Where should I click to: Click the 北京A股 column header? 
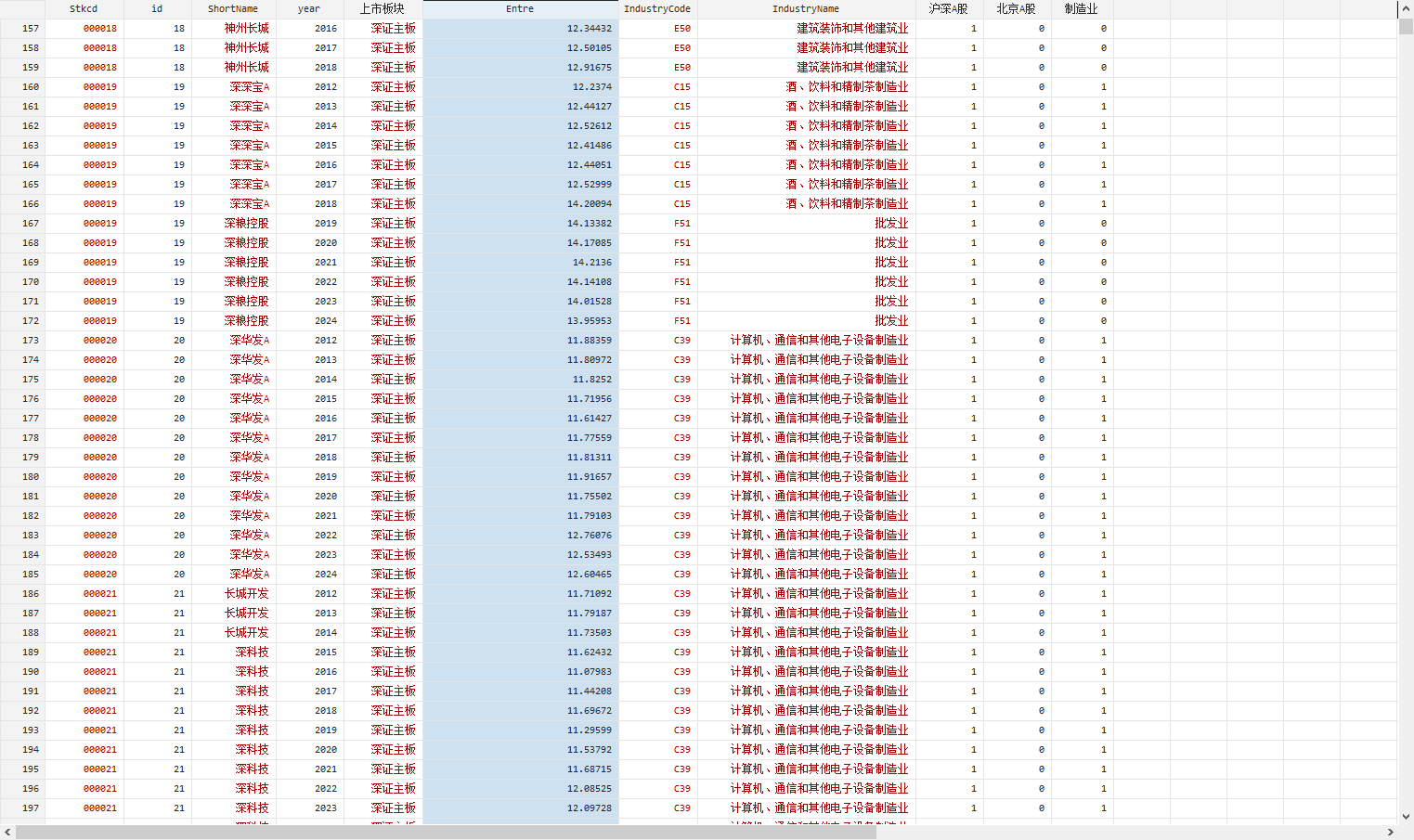coord(1016,9)
